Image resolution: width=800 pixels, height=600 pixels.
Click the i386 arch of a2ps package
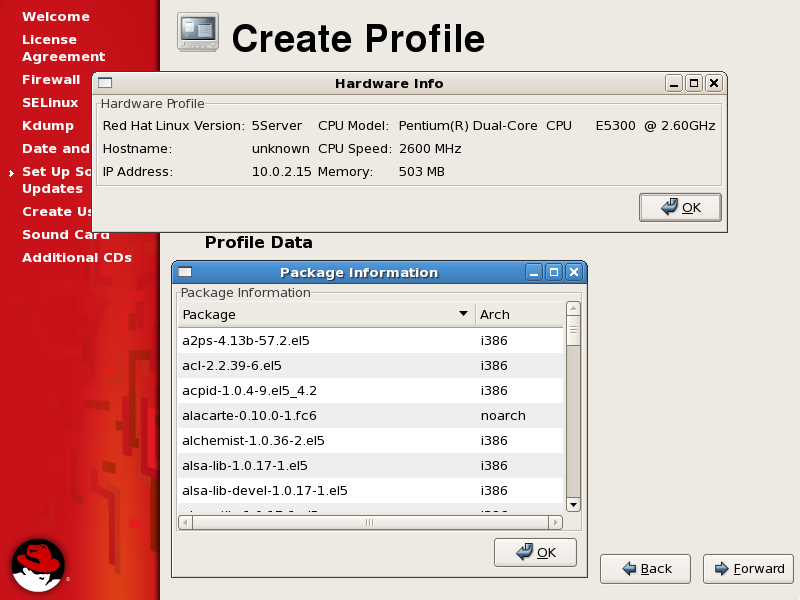click(494, 340)
